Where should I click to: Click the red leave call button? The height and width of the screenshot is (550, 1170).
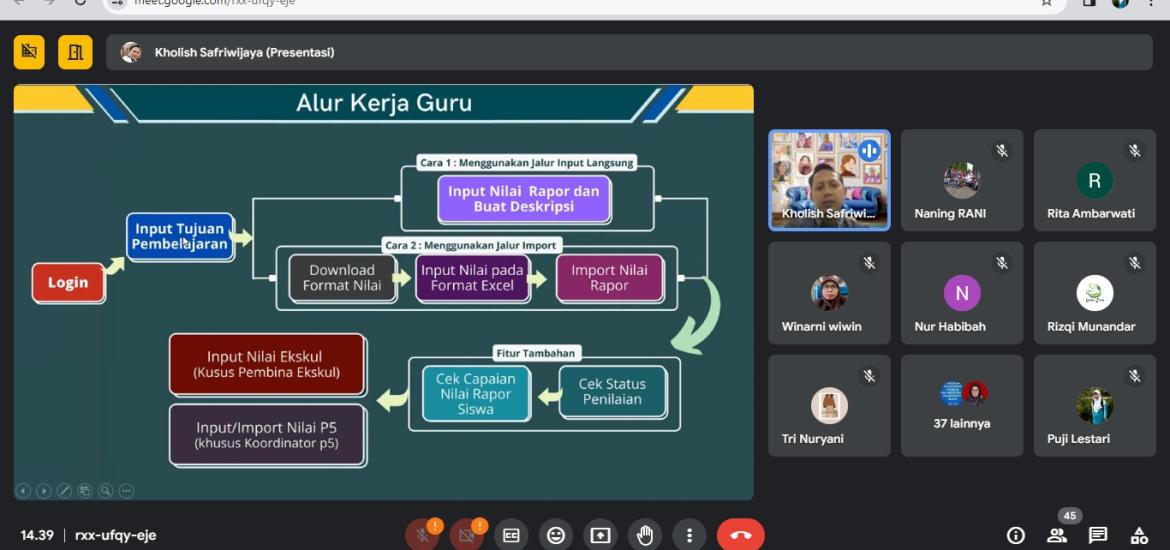[x=740, y=535]
